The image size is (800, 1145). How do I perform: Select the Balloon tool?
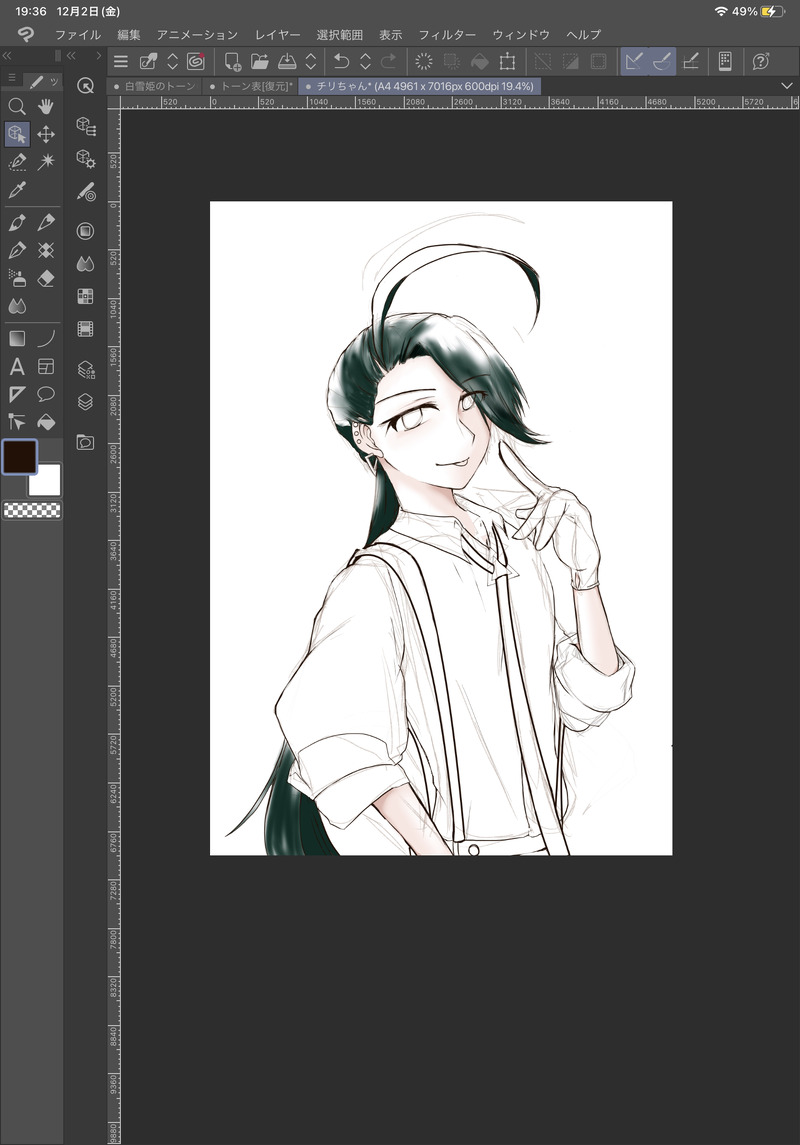coord(46,394)
